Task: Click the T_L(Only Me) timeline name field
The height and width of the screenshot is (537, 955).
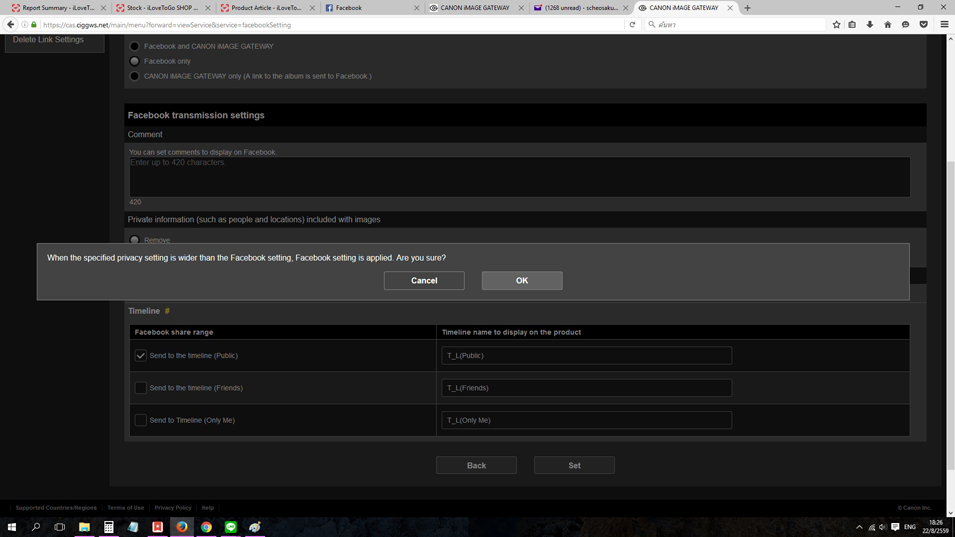Action: pos(587,420)
